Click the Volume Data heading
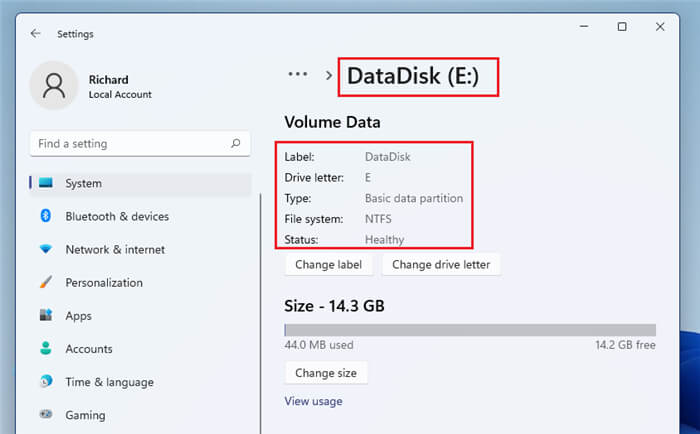Screen dimensions: 700x434 click(x=332, y=122)
